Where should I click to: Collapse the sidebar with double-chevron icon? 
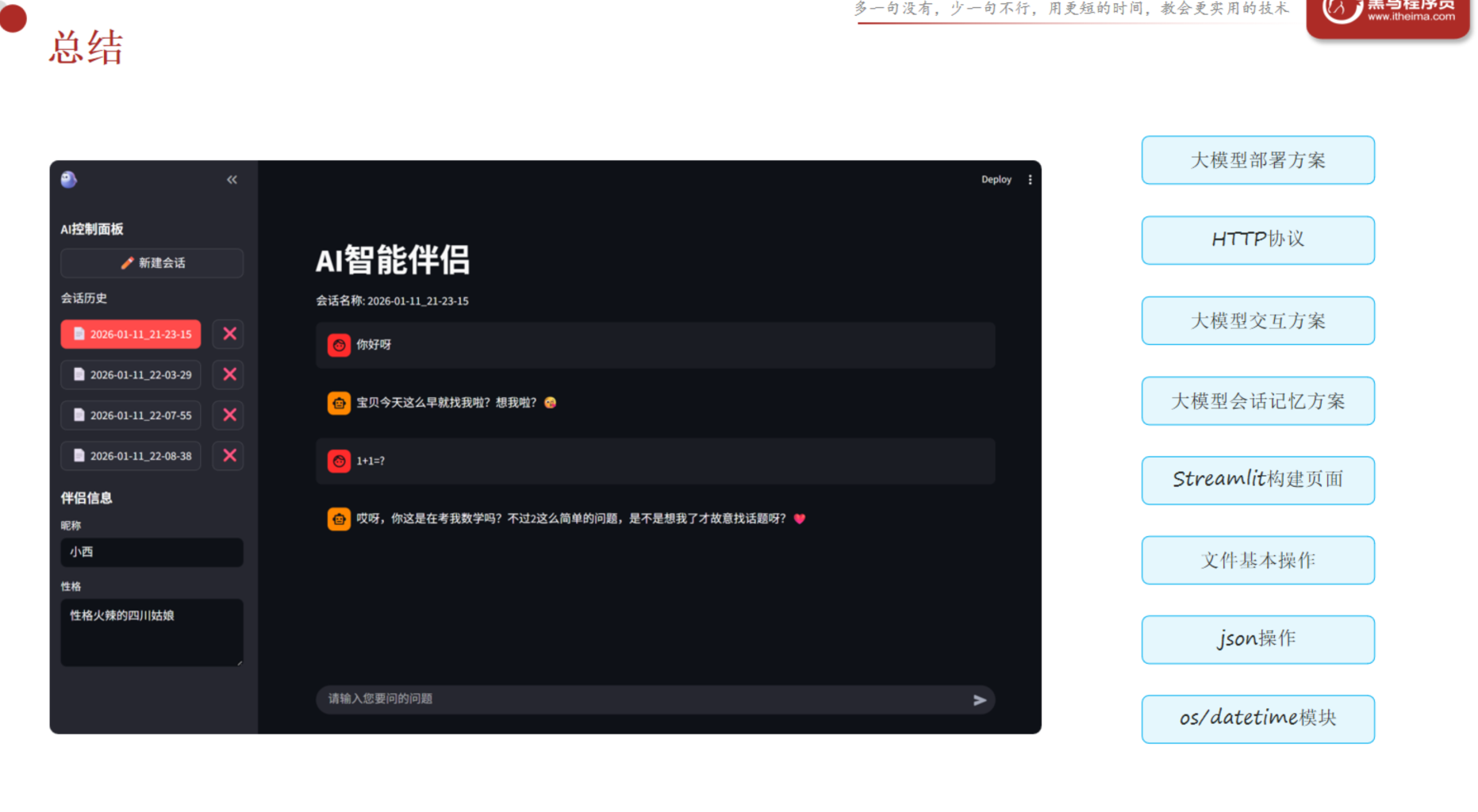(x=232, y=180)
